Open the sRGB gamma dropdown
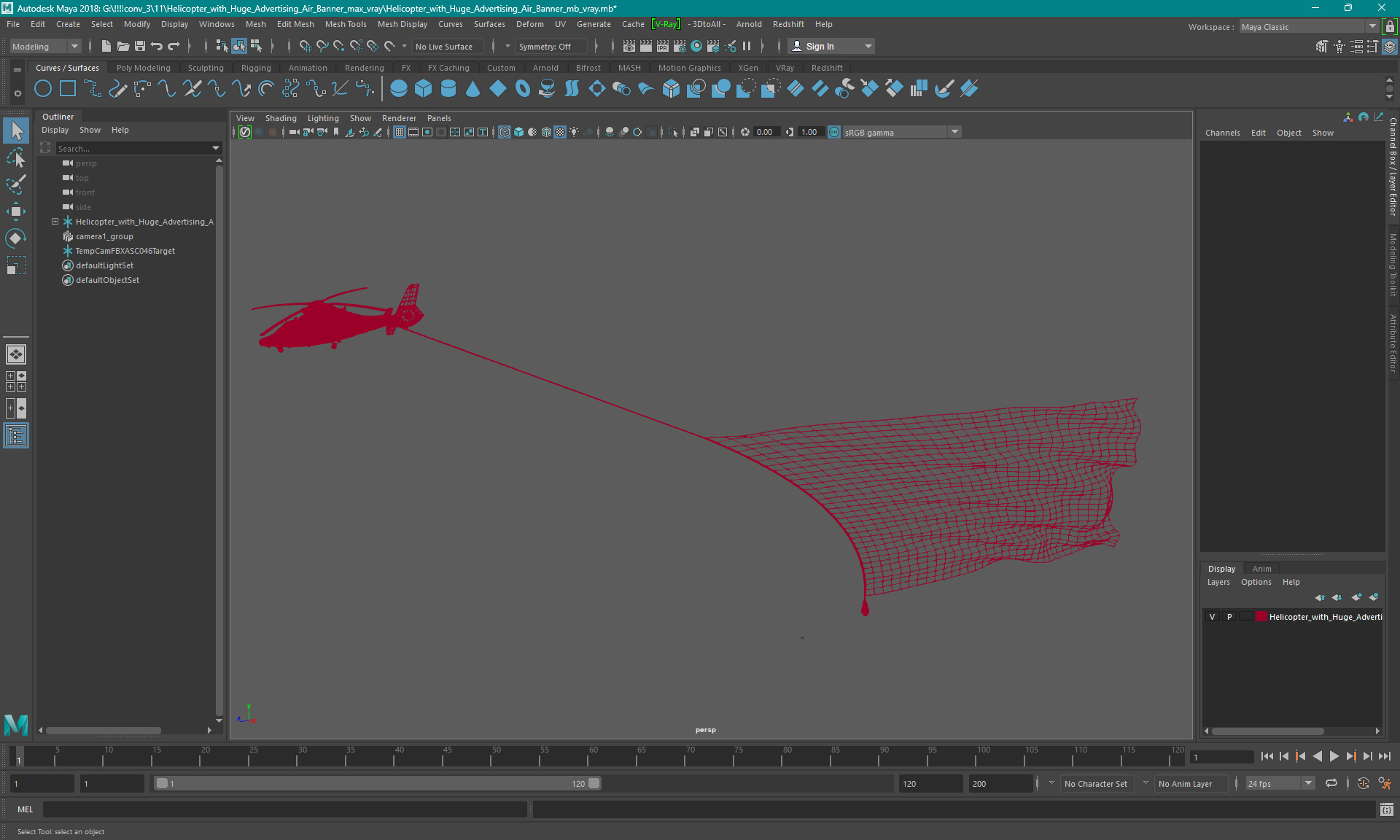Image resolution: width=1400 pixels, height=840 pixels. coord(902,132)
